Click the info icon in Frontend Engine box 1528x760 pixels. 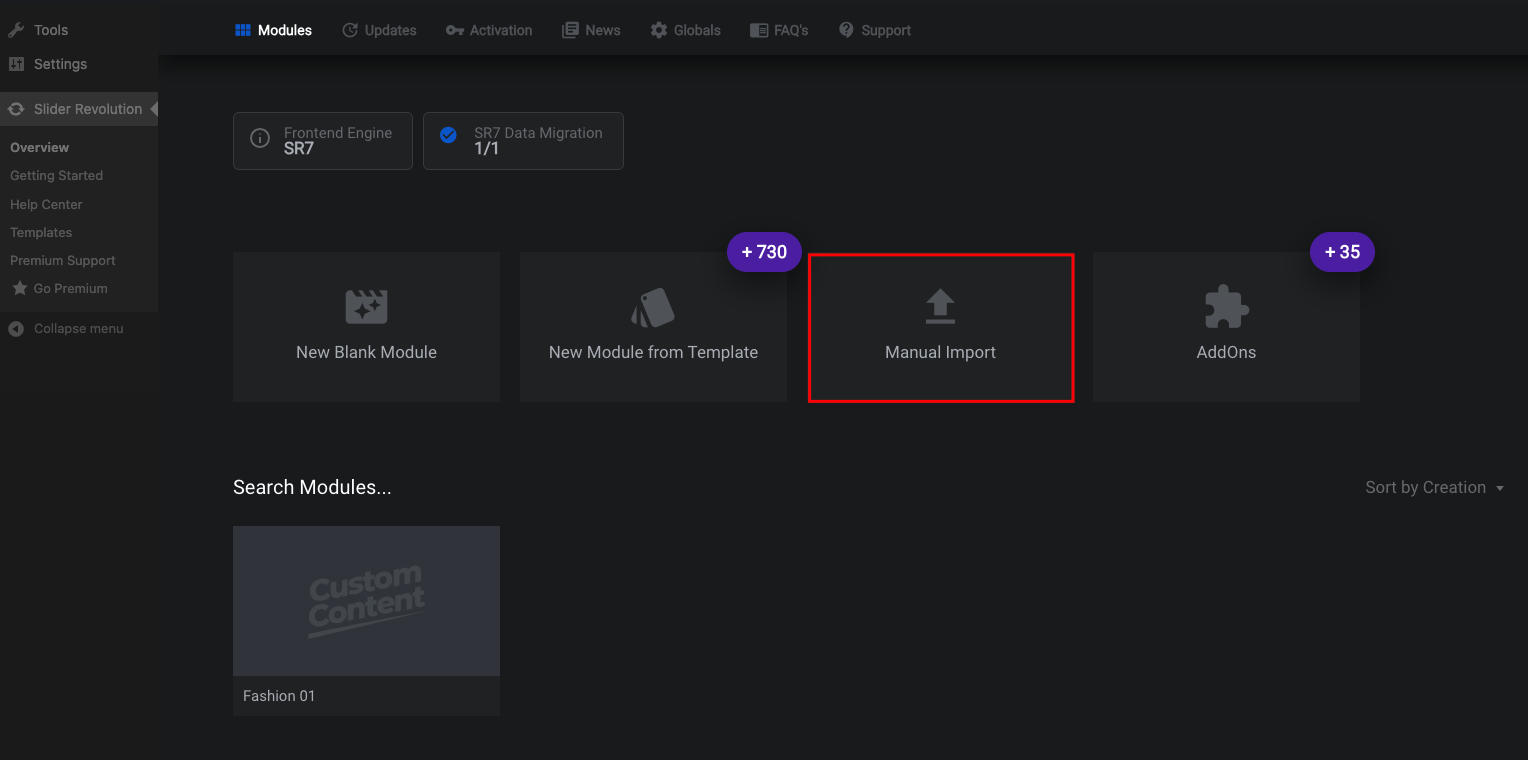coord(260,139)
